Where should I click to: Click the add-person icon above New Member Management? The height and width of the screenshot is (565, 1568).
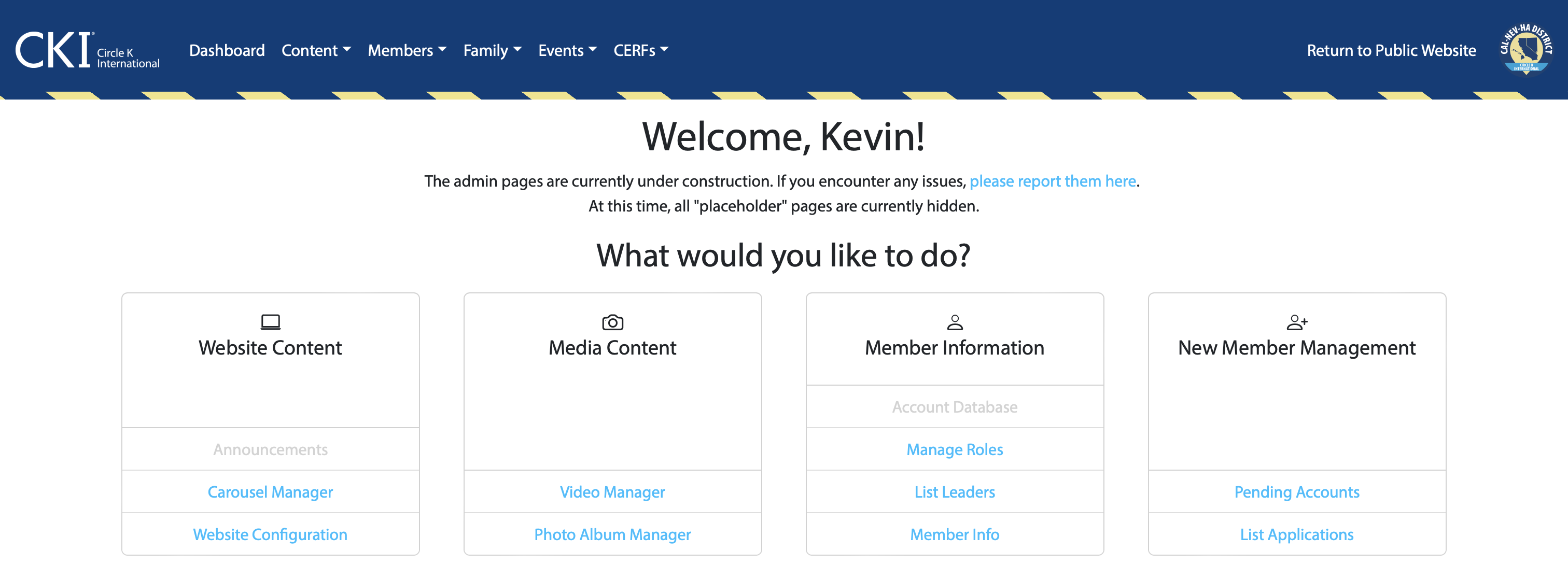coord(1296,322)
